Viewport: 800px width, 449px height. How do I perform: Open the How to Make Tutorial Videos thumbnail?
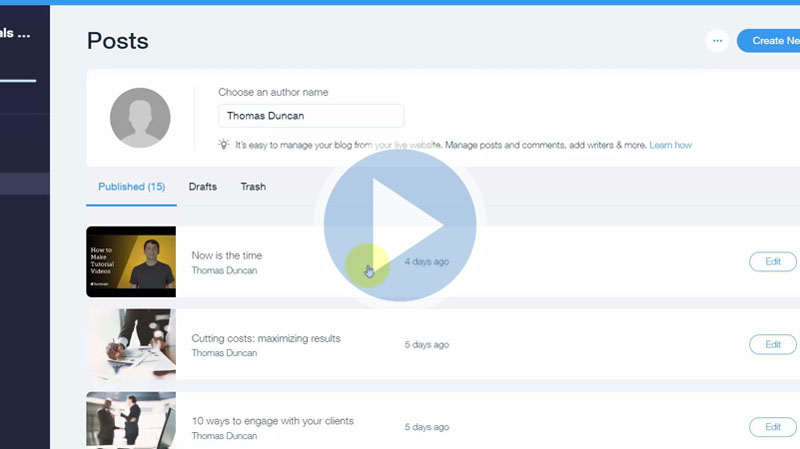[131, 262]
